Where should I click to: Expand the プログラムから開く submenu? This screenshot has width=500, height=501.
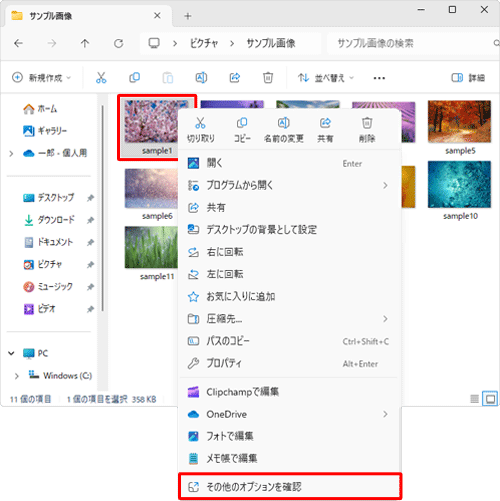385,185
